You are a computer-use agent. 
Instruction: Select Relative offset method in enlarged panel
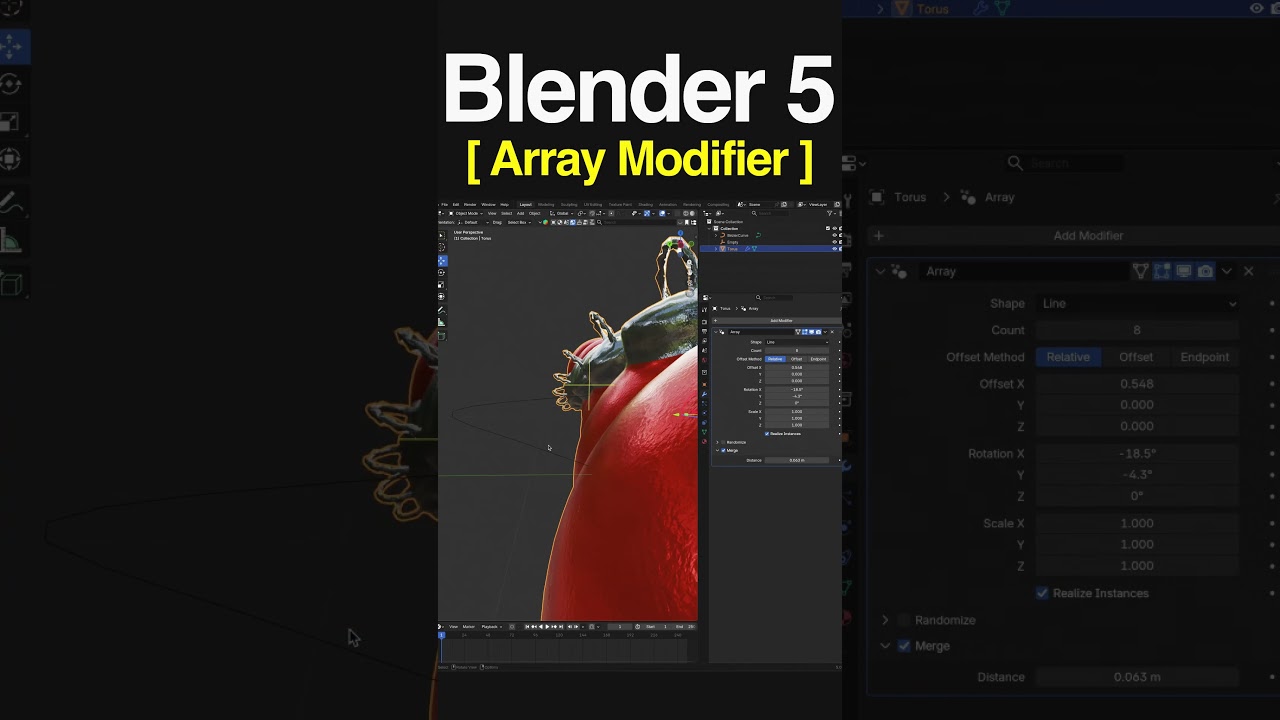click(1068, 357)
